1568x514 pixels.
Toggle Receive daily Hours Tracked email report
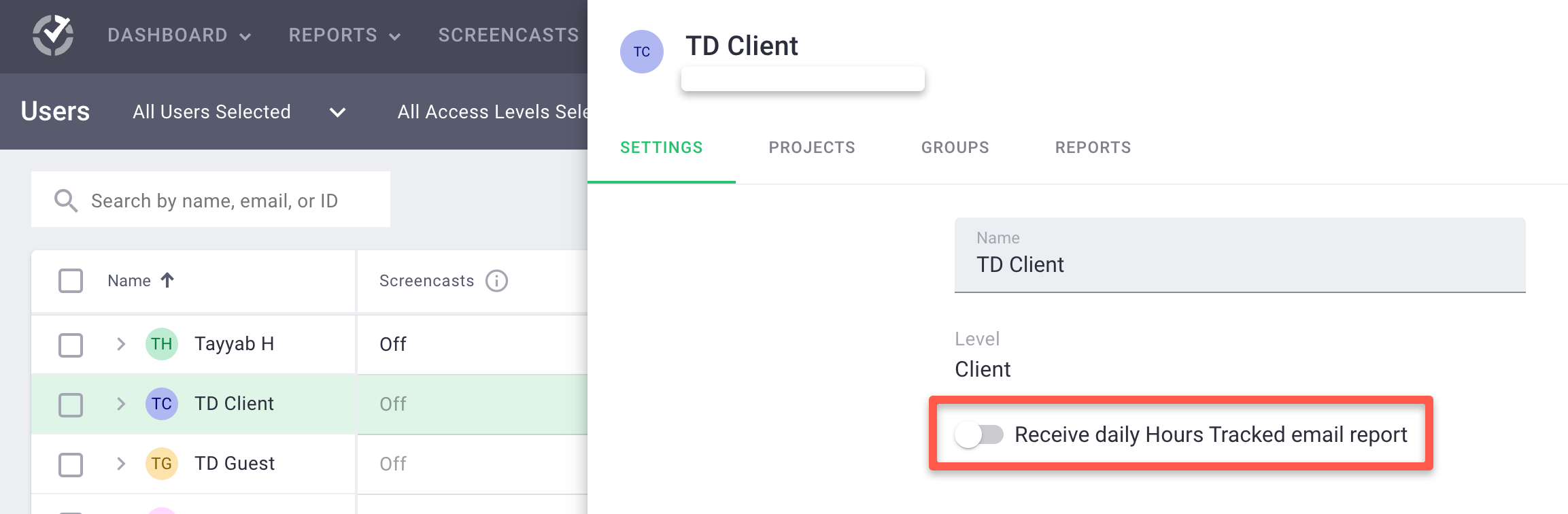979,434
